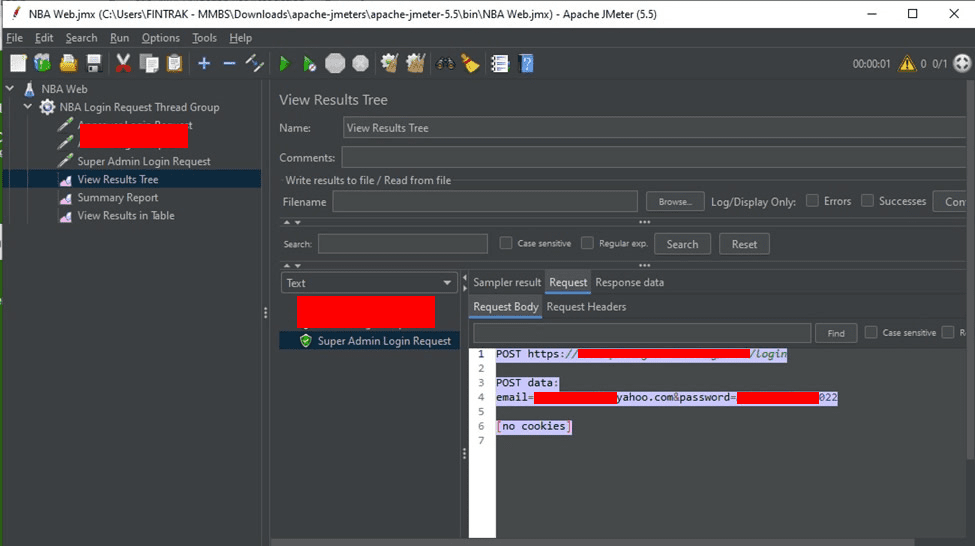Click the Save floppy disk icon
Screen dimensions: 975x546
click(94, 64)
